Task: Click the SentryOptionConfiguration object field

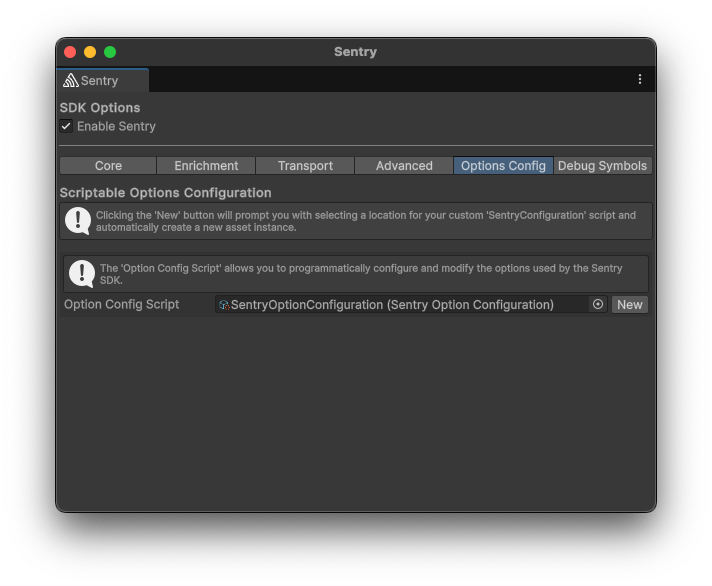Action: 400,304
